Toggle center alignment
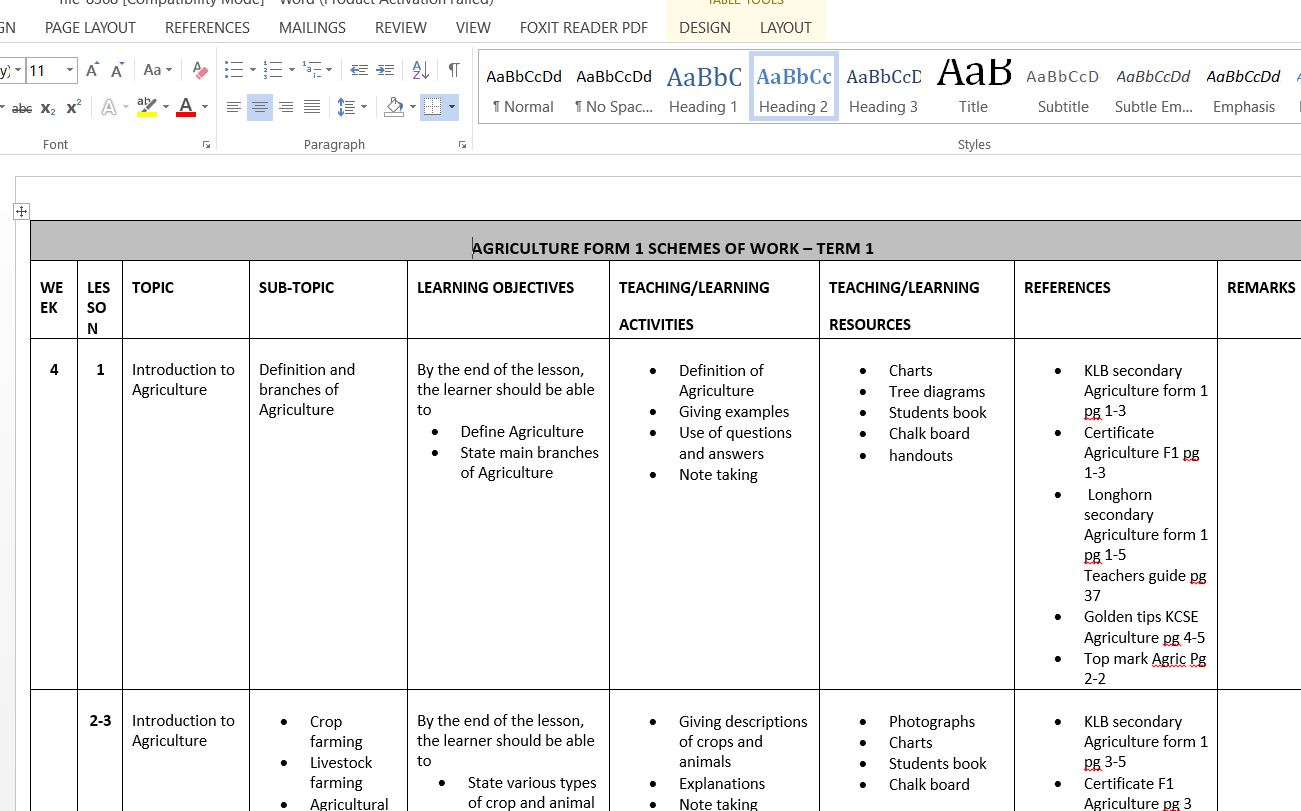 pyautogui.click(x=260, y=107)
